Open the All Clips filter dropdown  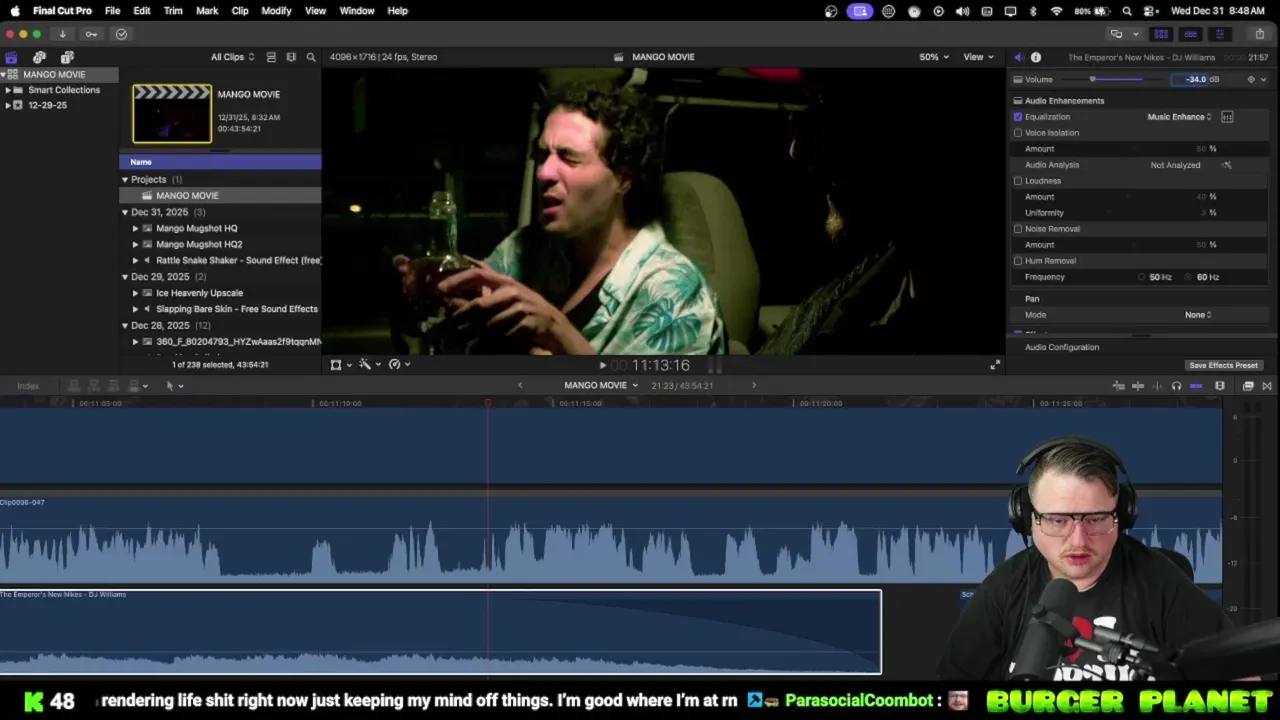tap(232, 57)
